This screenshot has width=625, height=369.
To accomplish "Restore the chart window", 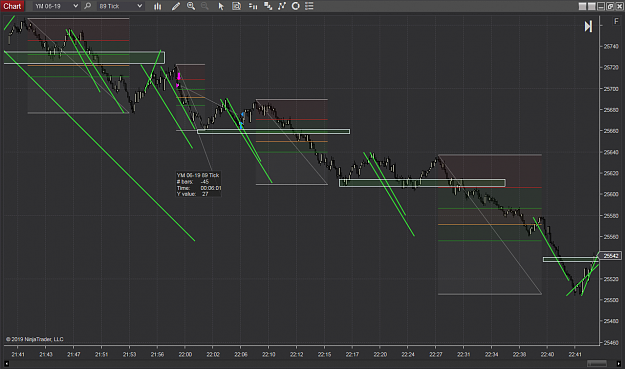I will [x=610, y=6].
